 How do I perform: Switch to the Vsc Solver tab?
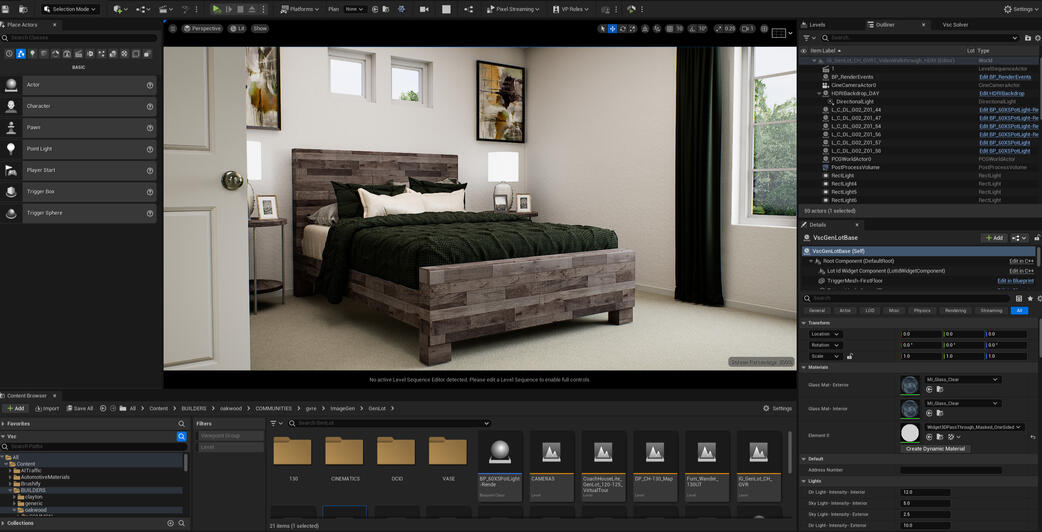tap(954, 24)
